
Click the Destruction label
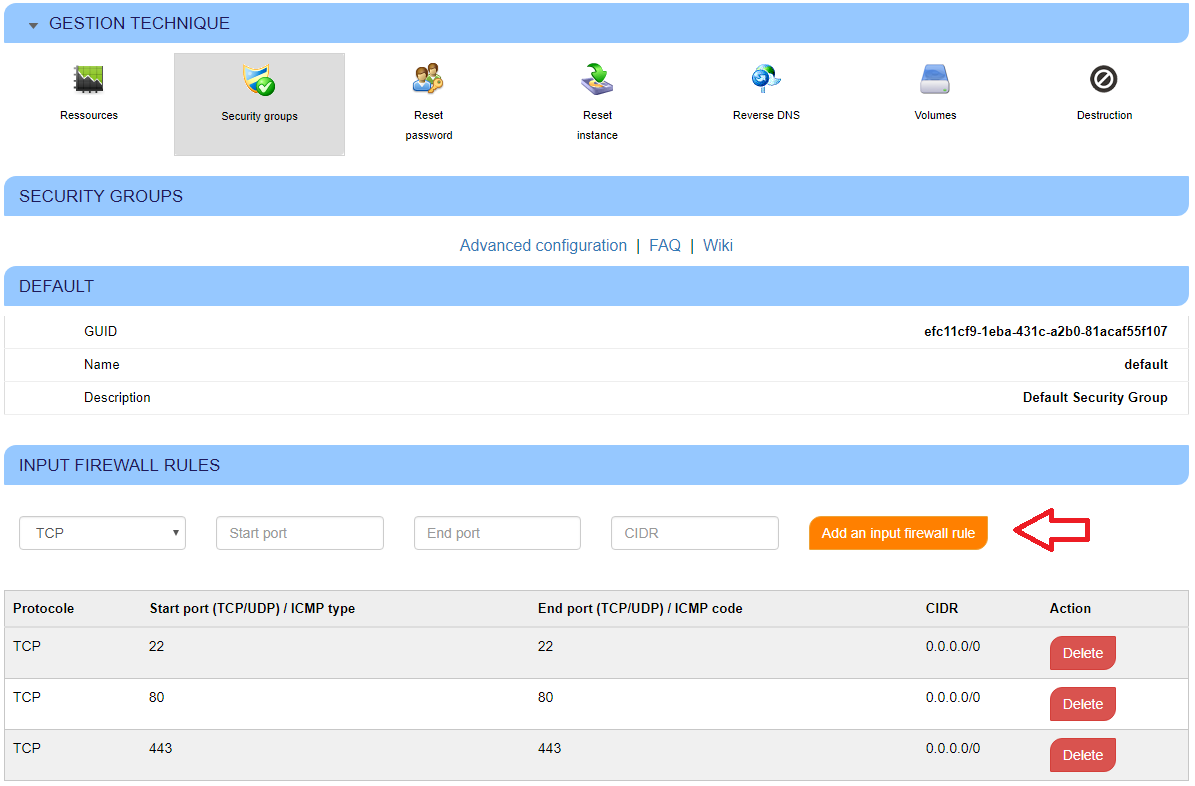[1104, 115]
